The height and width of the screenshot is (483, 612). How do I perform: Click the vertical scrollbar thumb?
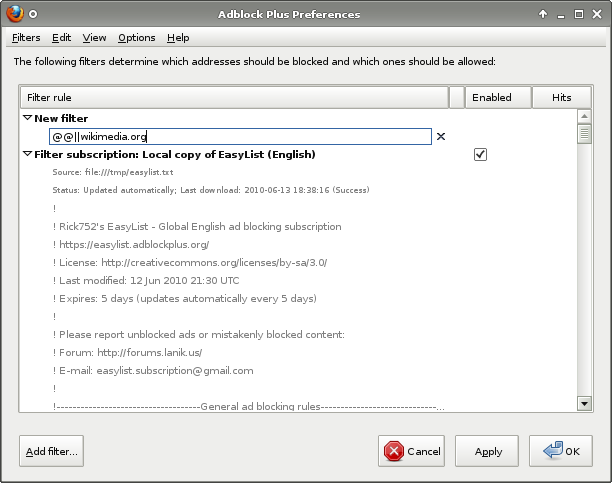(584, 134)
